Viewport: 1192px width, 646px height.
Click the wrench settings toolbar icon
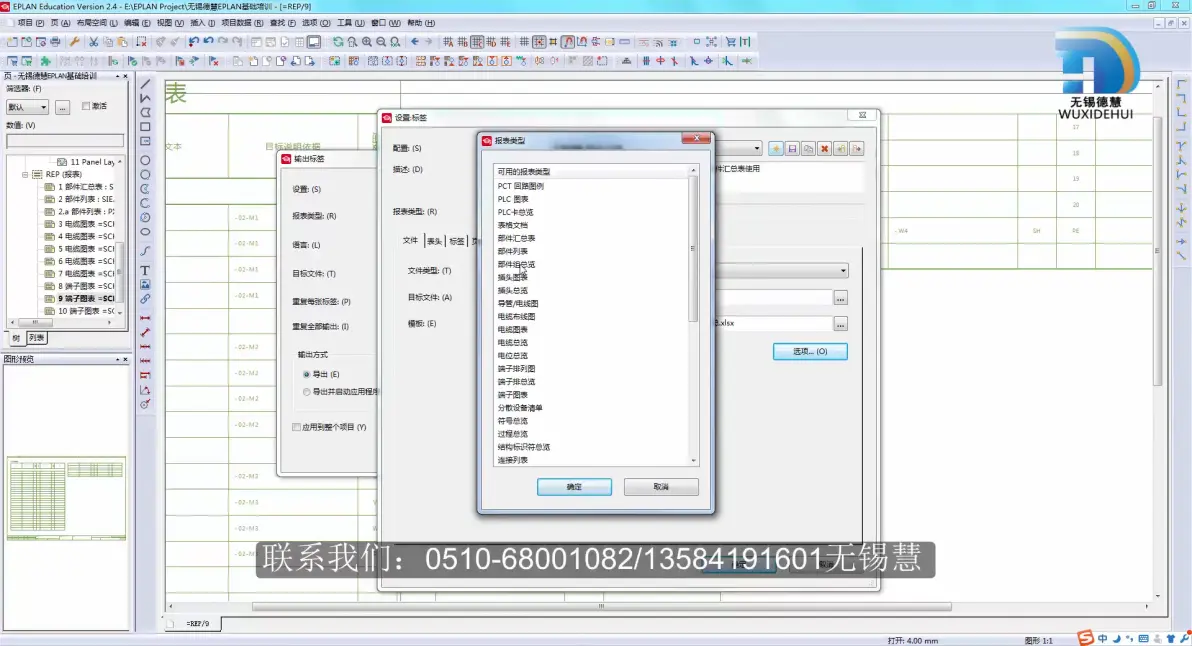click(74, 42)
